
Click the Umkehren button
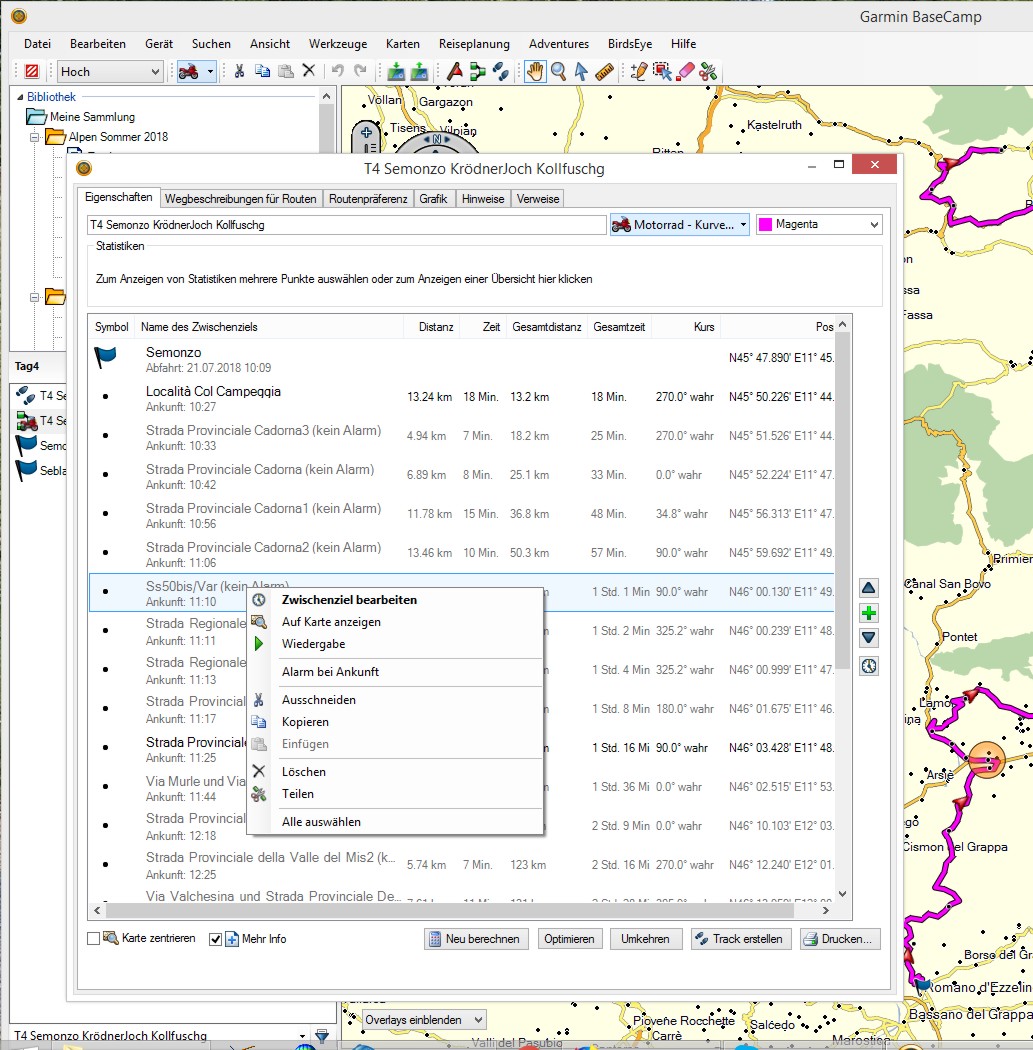[x=645, y=939]
